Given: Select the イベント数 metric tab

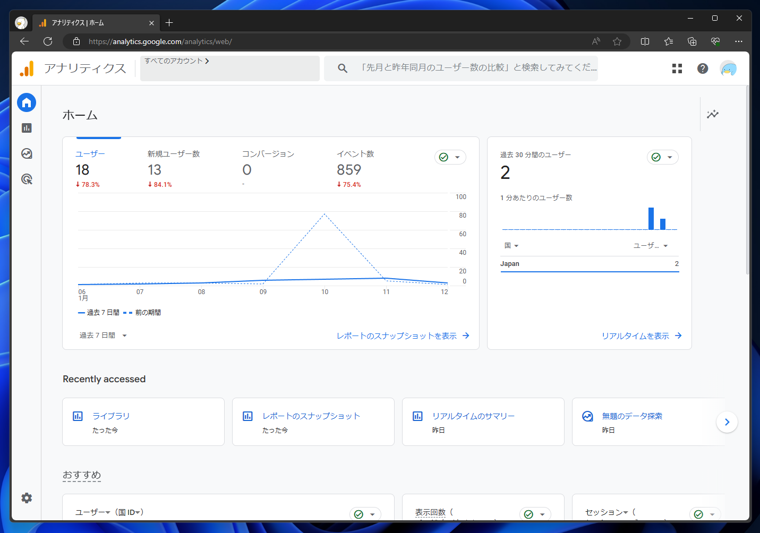Looking at the screenshot, I should [x=355, y=168].
